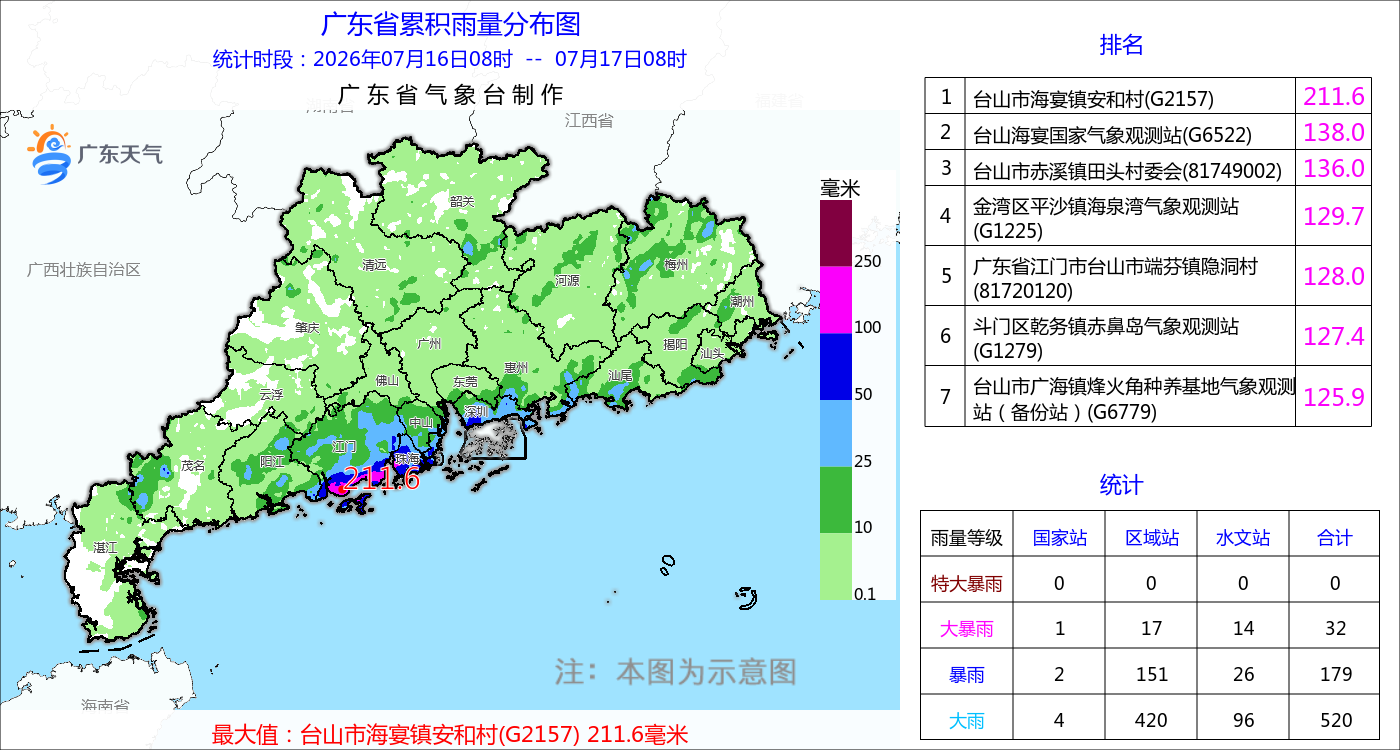Click the 211.6 maximum marker on map

pyautogui.click(x=380, y=479)
